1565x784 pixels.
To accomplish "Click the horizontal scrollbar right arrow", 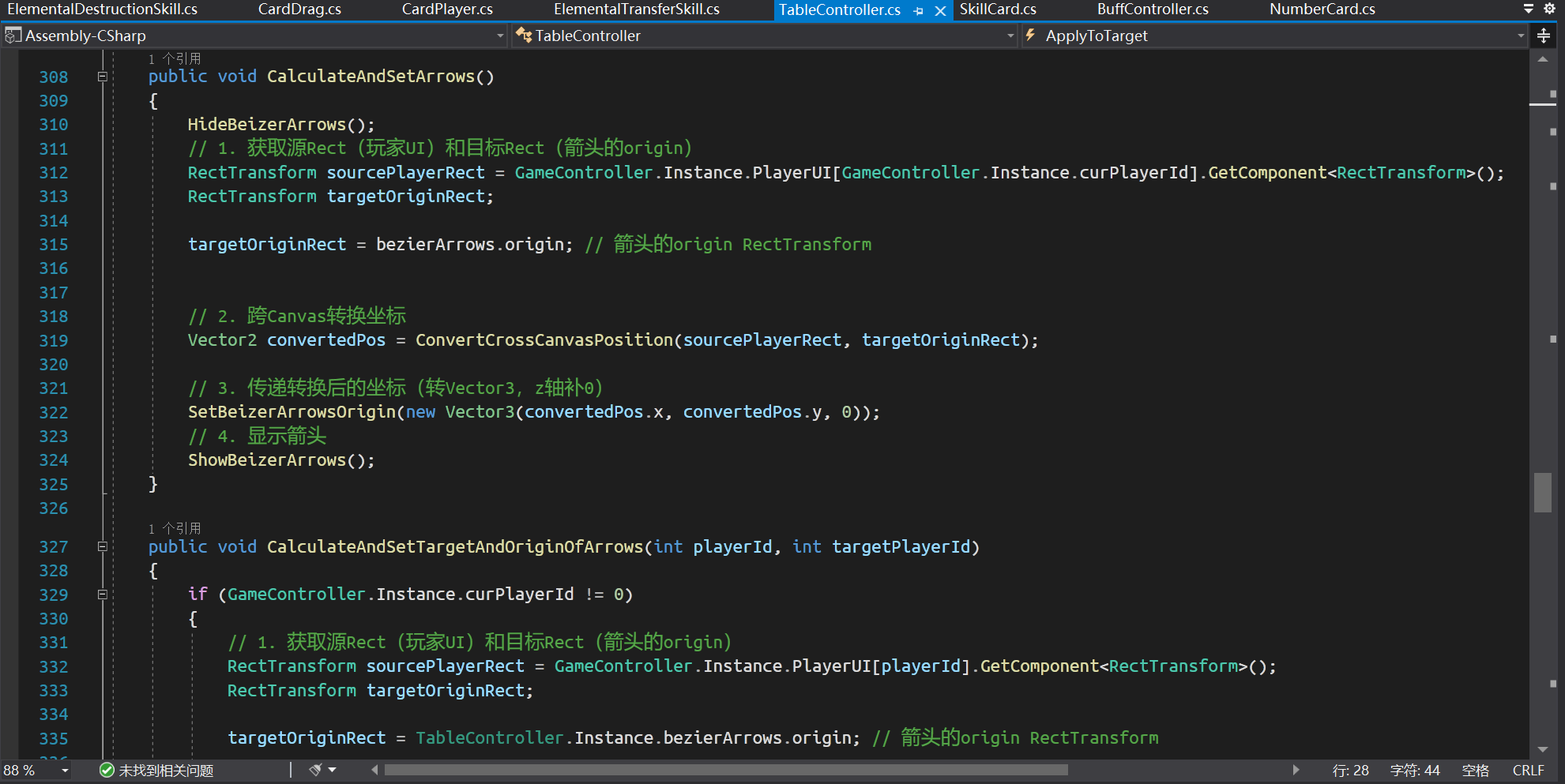I will coord(1296,770).
